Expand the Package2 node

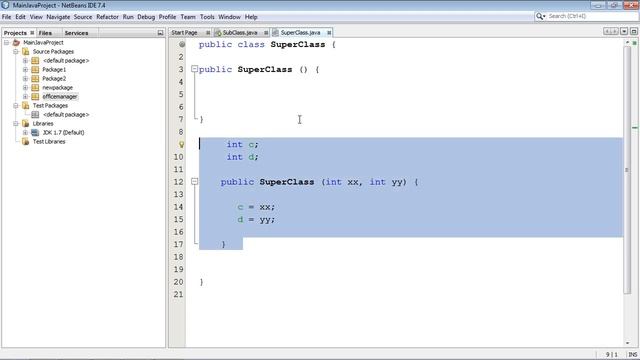(x=25, y=78)
